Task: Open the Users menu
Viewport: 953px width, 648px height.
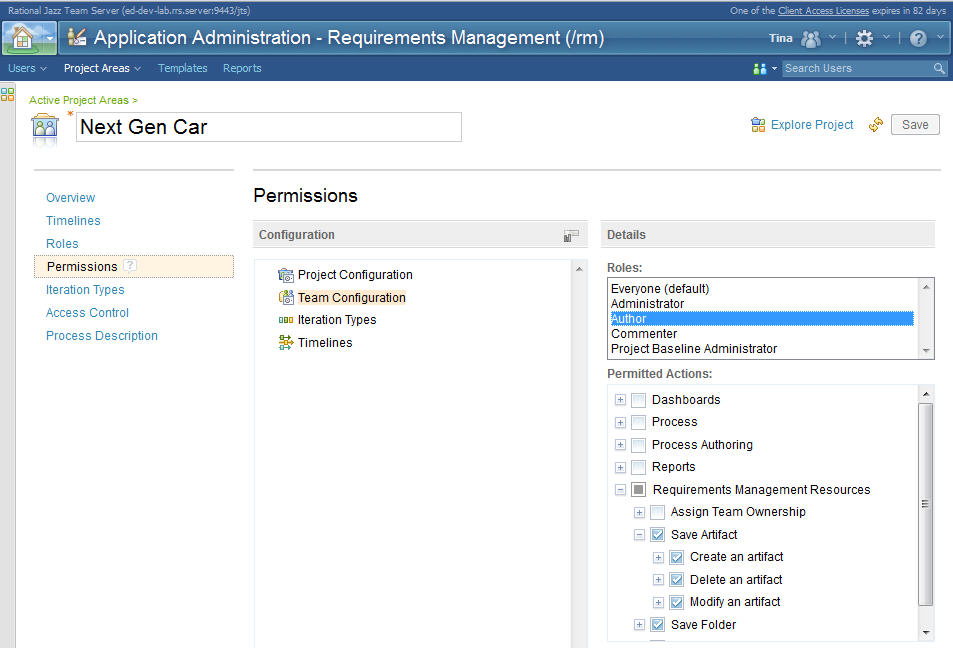Action: coord(22,68)
